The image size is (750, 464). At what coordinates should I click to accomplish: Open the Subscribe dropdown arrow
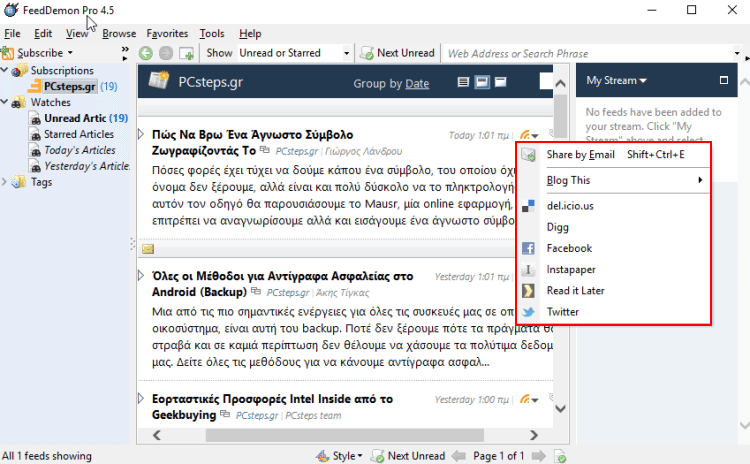click(70, 53)
